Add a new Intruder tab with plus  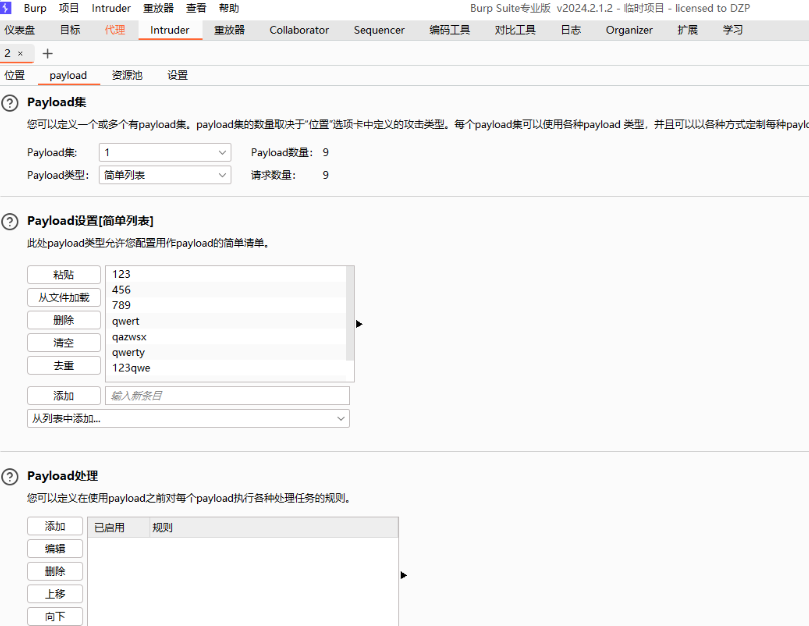coord(47,53)
